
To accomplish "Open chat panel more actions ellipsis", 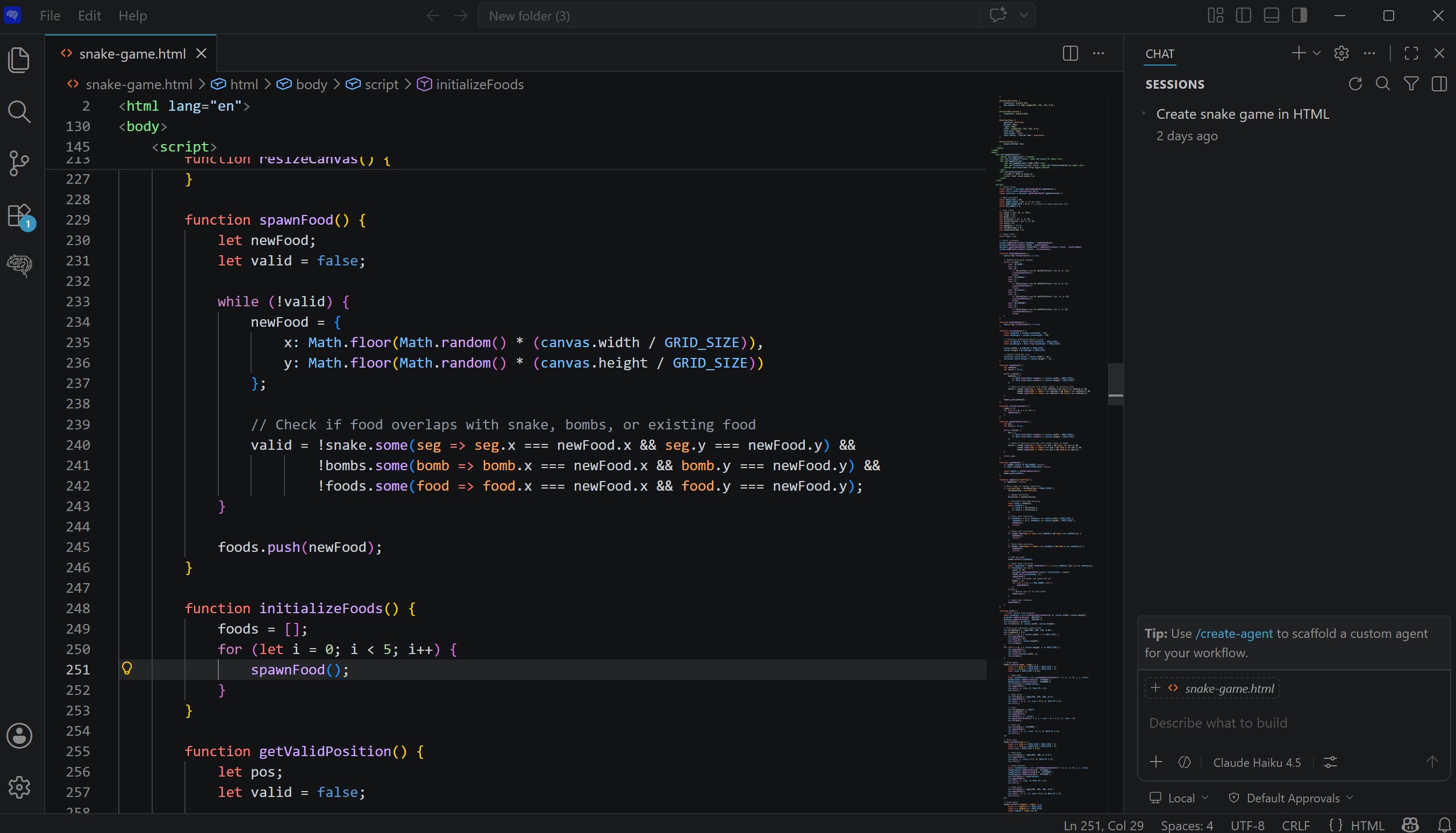I will click(1369, 53).
